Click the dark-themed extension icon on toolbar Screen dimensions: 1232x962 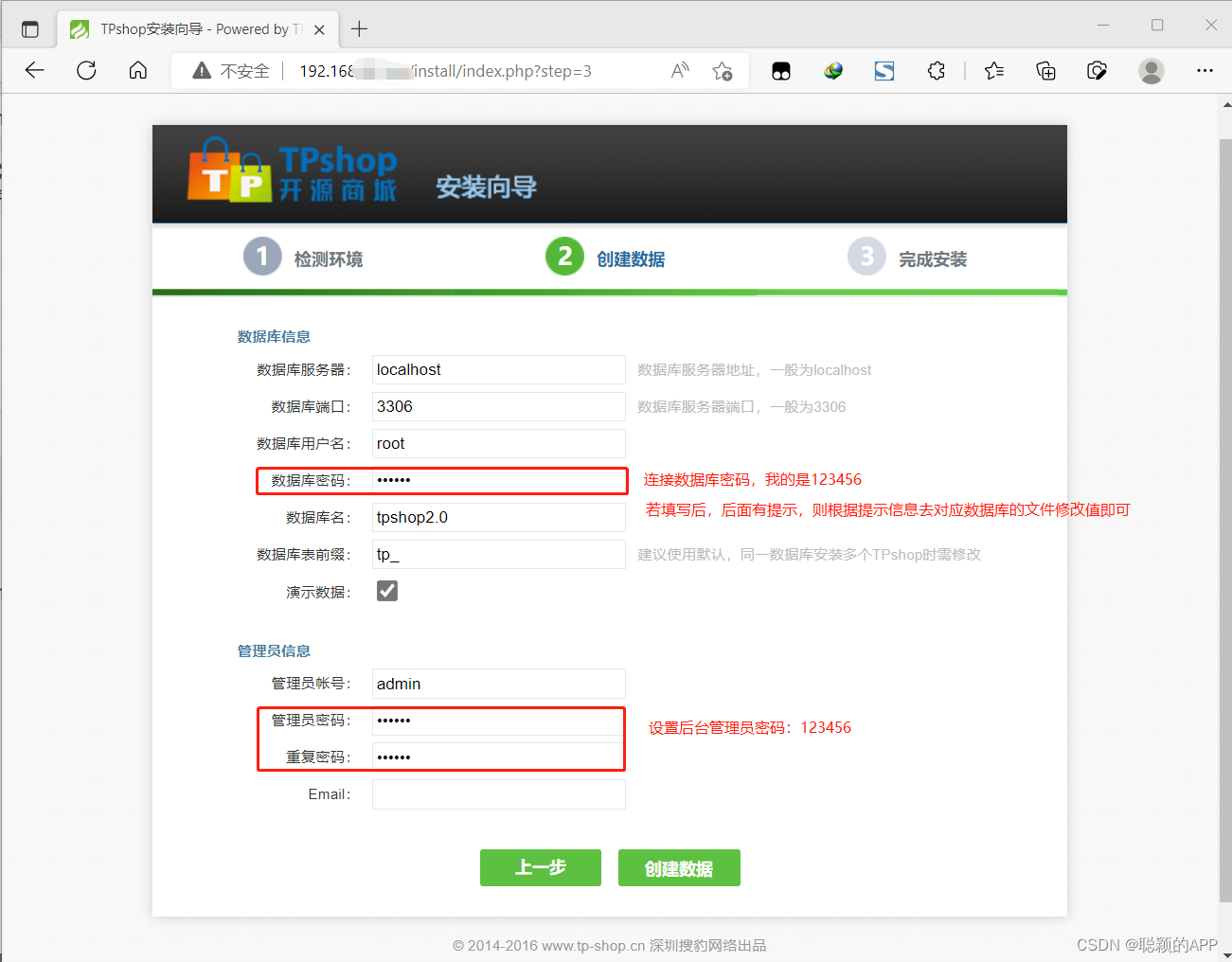pos(781,70)
